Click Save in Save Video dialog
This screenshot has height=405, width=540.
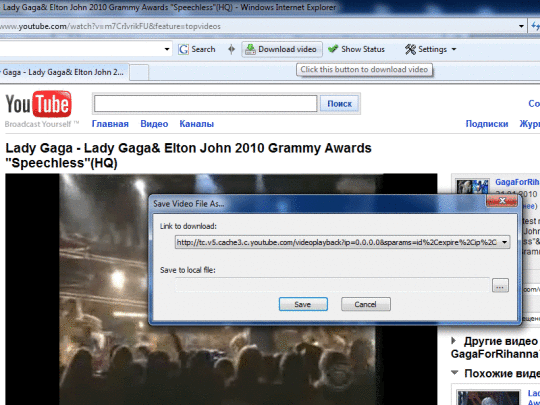click(303, 304)
